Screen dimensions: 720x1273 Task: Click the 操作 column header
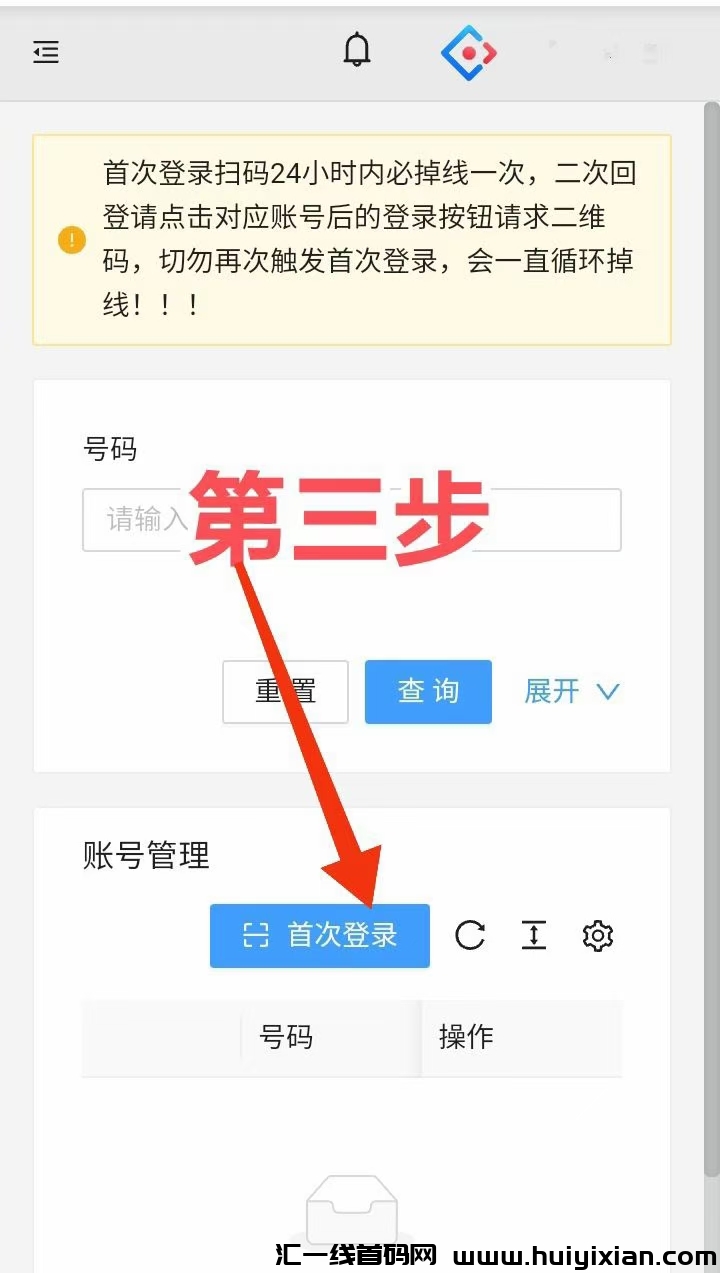pyautogui.click(x=466, y=1037)
